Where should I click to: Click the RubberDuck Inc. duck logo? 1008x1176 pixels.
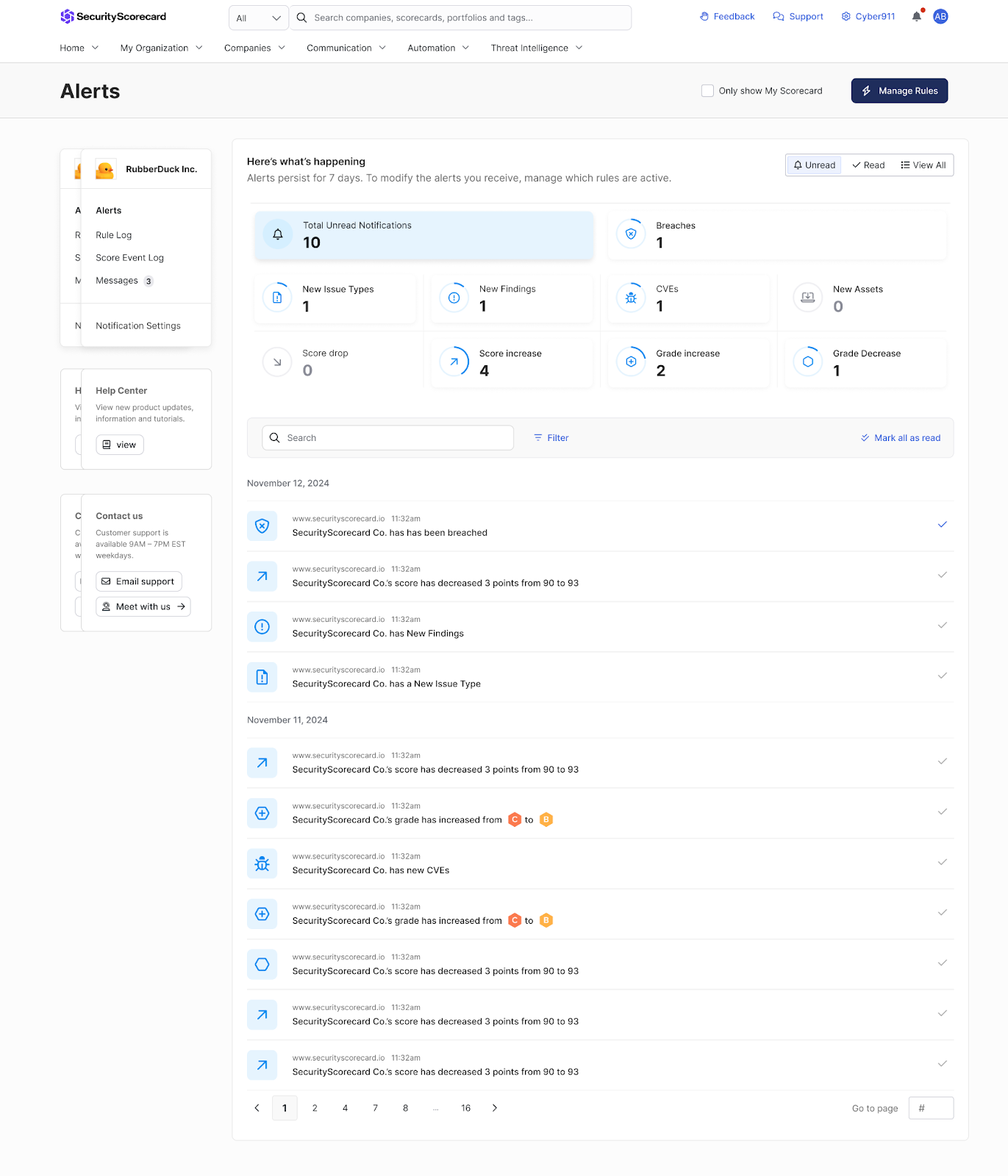(x=105, y=170)
